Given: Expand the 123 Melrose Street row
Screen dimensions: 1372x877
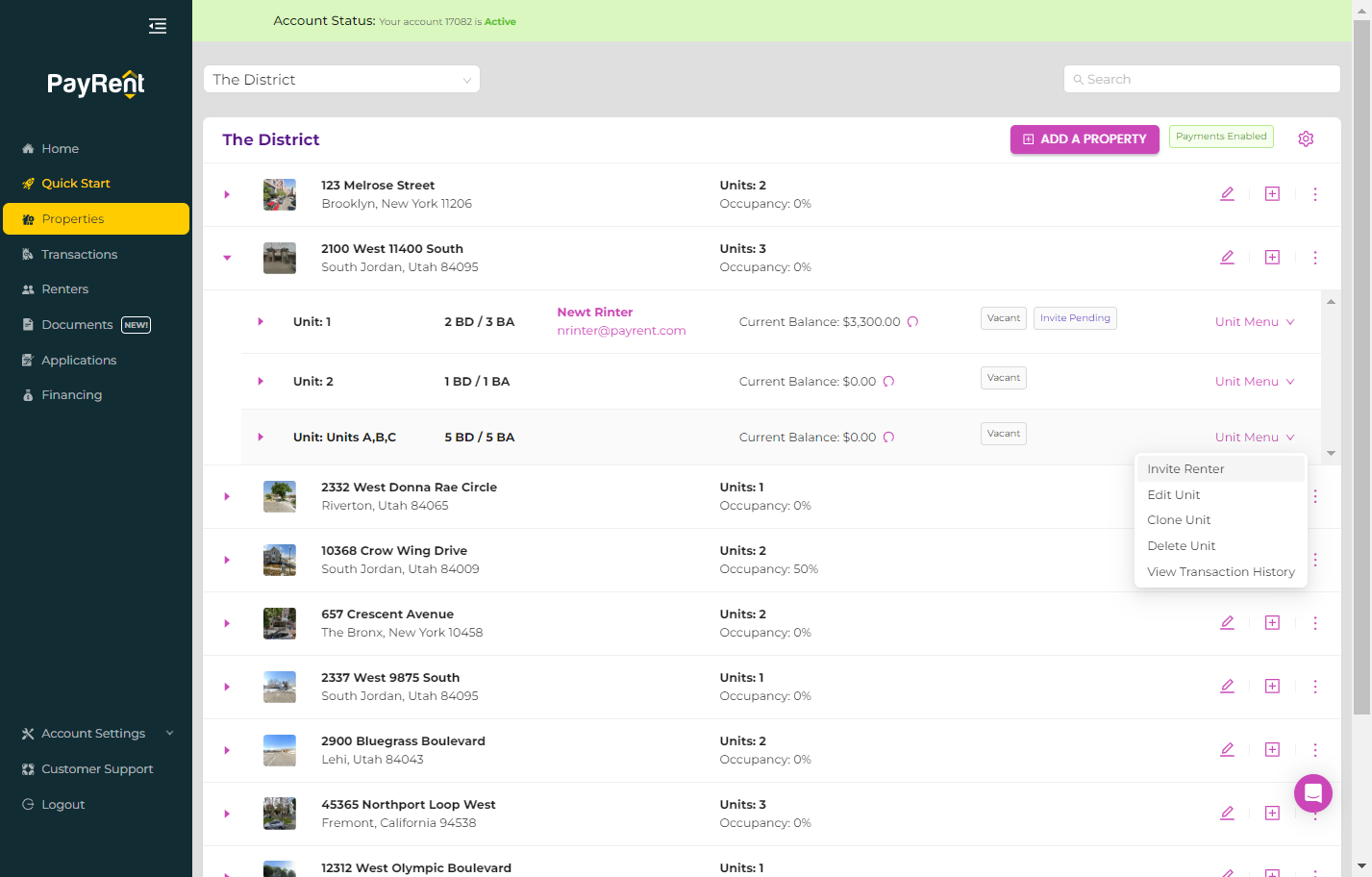Looking at the screenshot, I should pos(227,194).
